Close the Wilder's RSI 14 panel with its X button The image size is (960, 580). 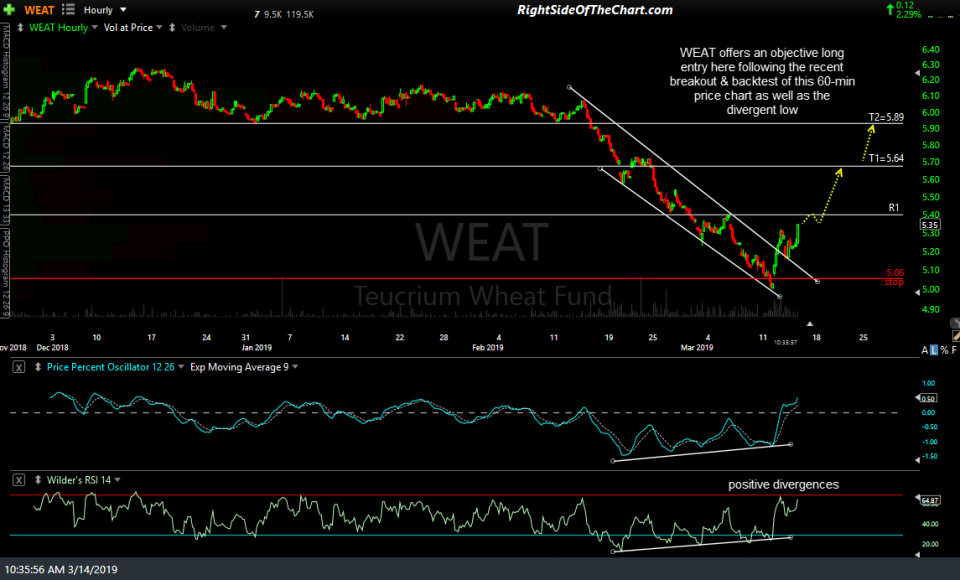coord(18,480)
